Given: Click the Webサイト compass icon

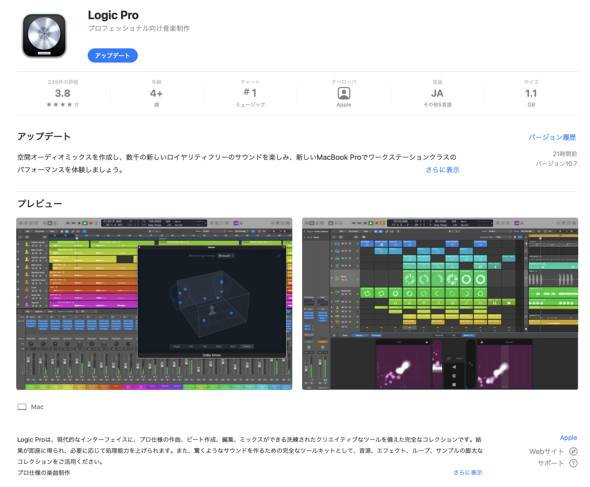Looking at the screenshot, I should coord(573,451).
